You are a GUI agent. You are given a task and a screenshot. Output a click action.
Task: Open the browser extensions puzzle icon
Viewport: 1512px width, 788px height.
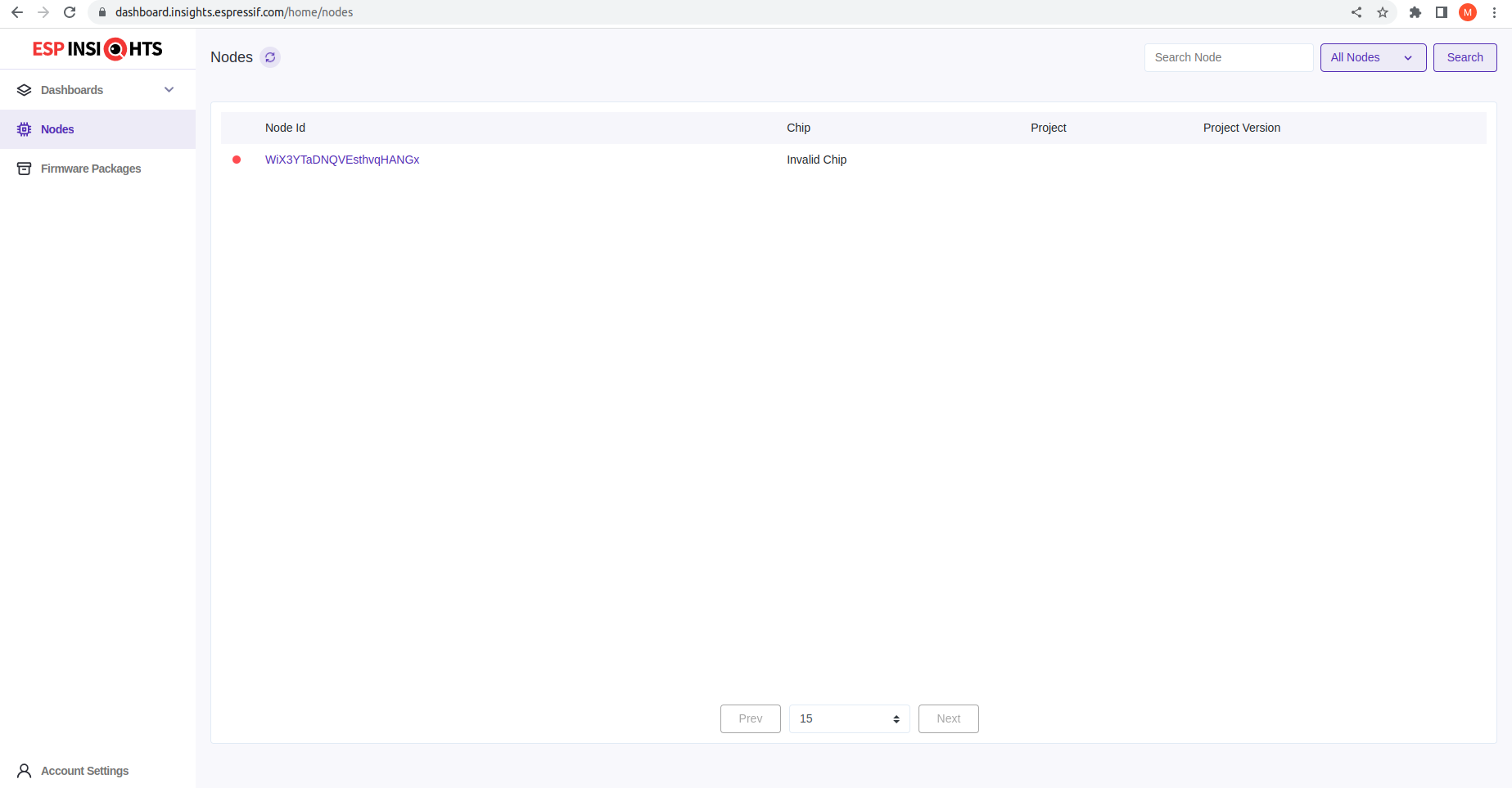[x=1415, y=12]
